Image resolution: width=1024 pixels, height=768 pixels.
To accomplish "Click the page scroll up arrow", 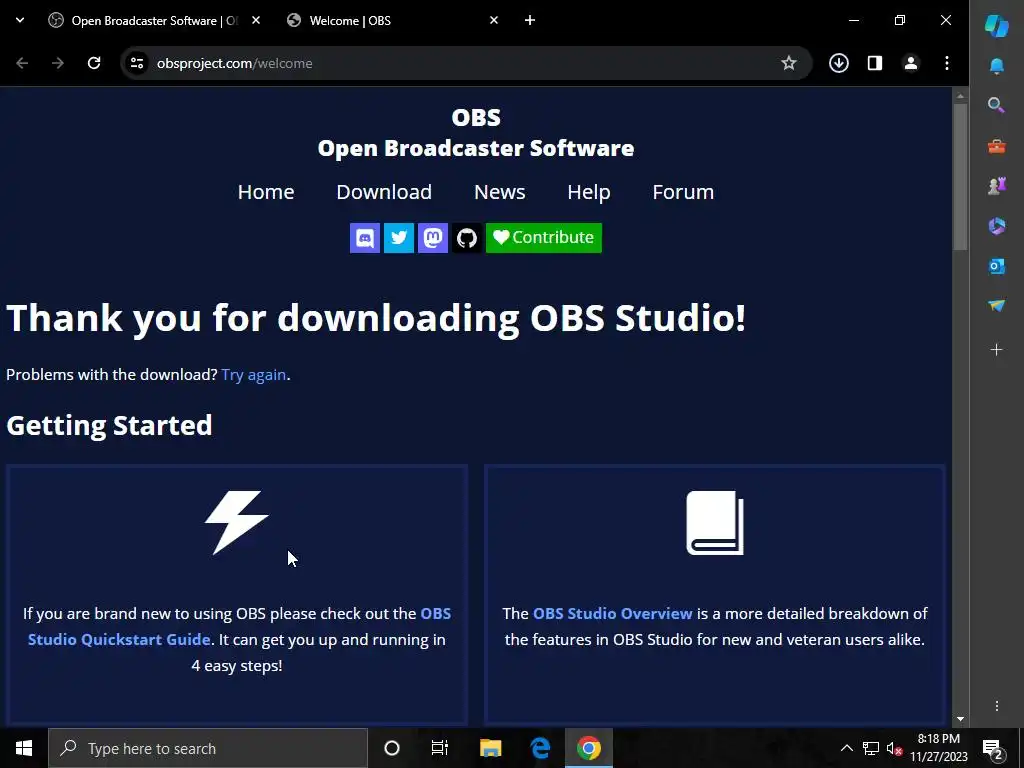I will pos(960,96).
